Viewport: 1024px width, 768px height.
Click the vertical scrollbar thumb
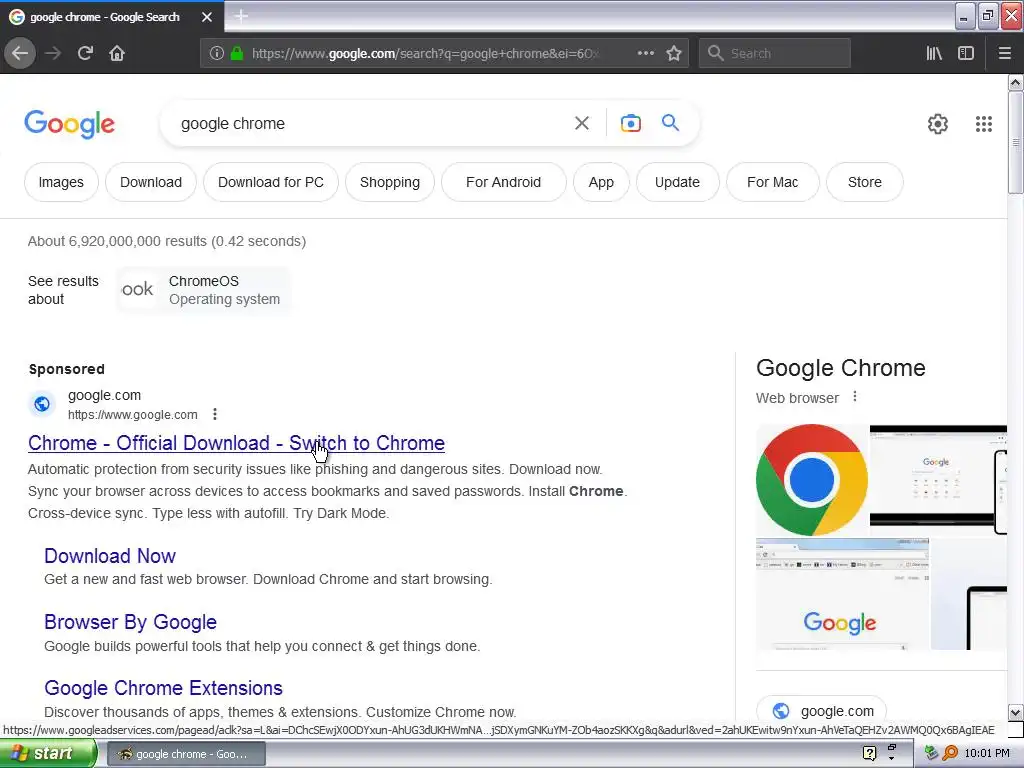tap(1015, 142)
